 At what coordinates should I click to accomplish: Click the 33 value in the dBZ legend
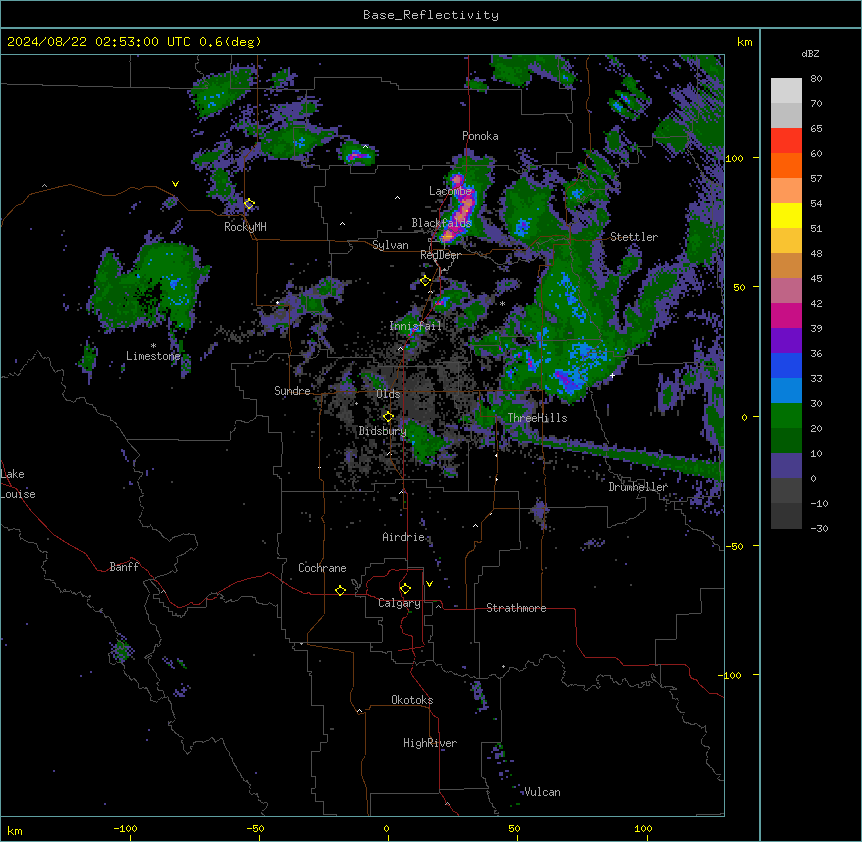click(x=816, y=378)
